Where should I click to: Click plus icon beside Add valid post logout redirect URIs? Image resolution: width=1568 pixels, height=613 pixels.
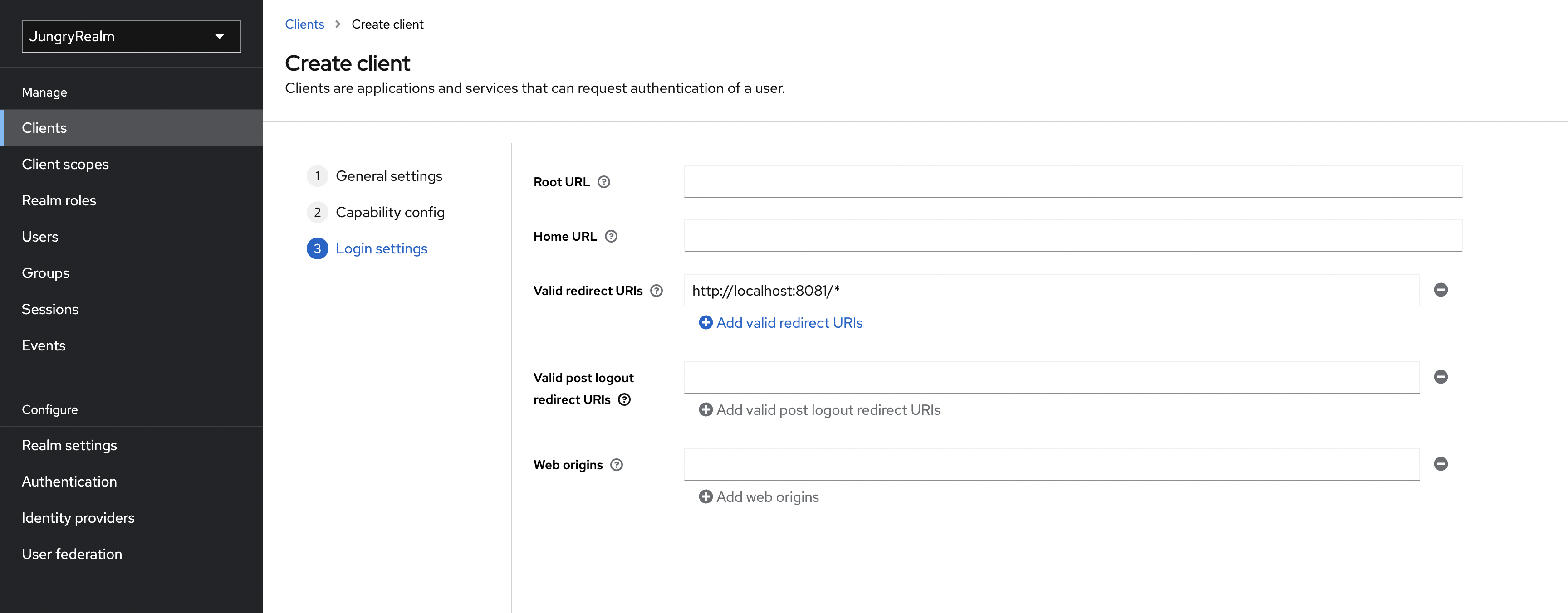[x=706, y=410]
